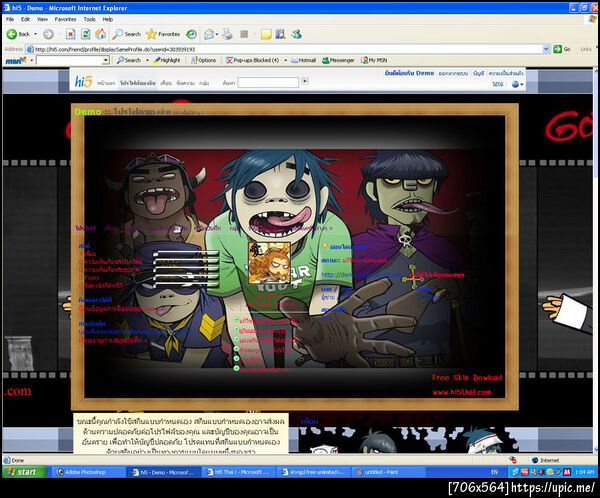
Task: Open the Favorites star pane
Action: pos(163,34)
